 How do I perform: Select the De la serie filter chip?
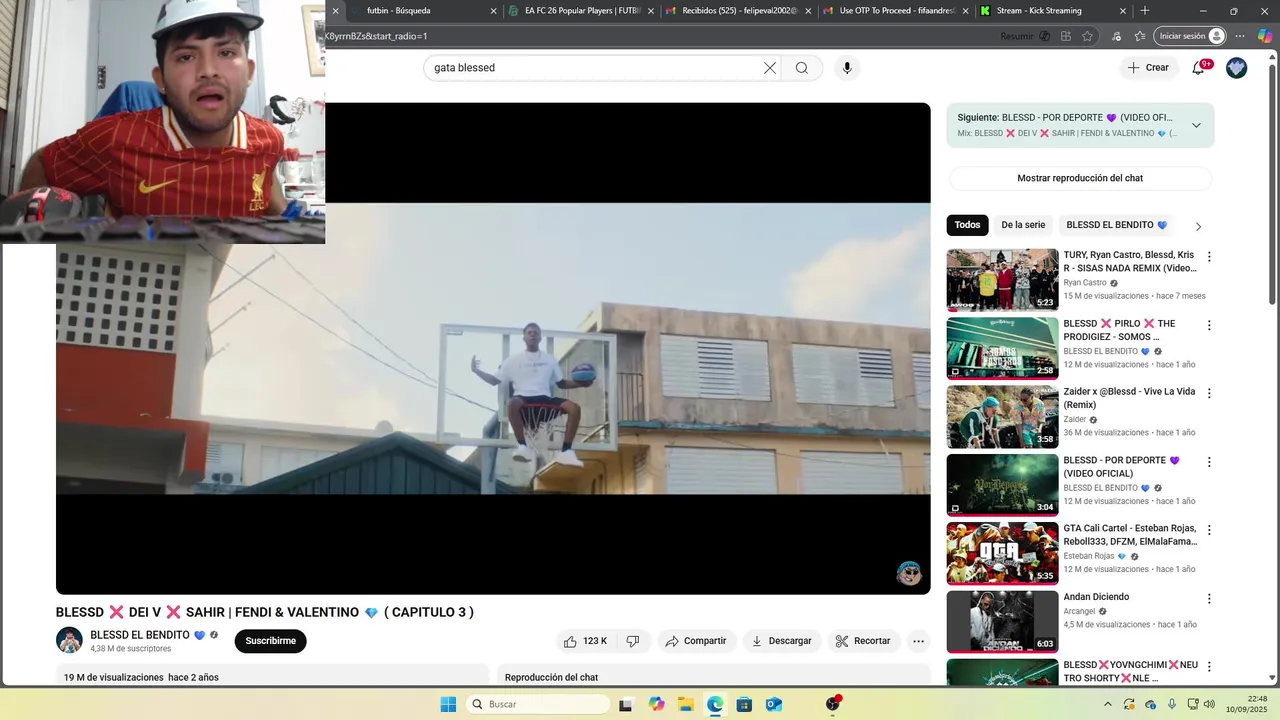(x=1023, y=225)
